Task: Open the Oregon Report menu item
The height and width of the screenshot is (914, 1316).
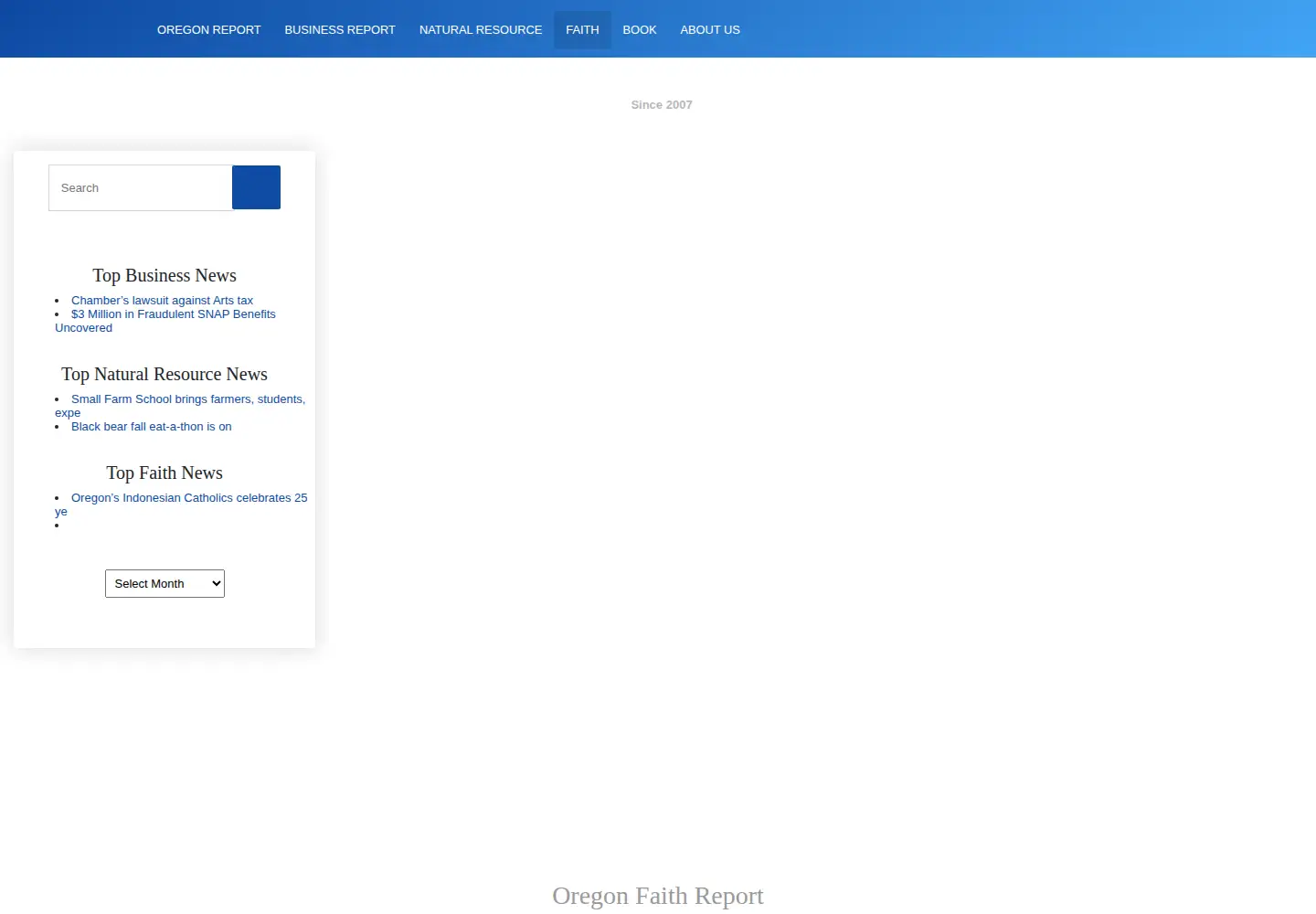Action: [208, 30]
